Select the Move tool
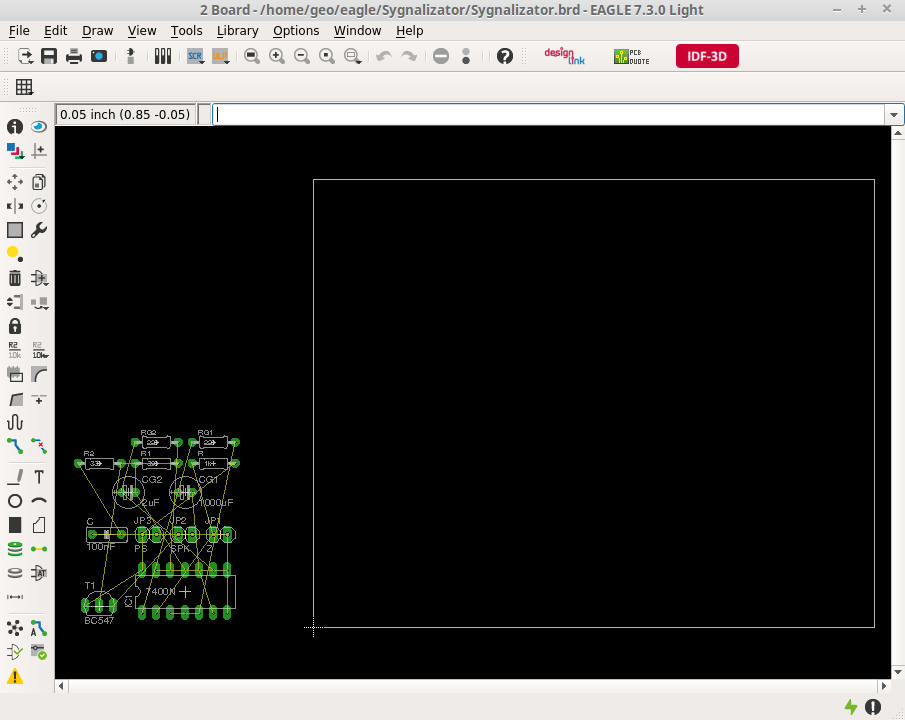The height and width of the screenshot is (720, 905). click(15, 182)
